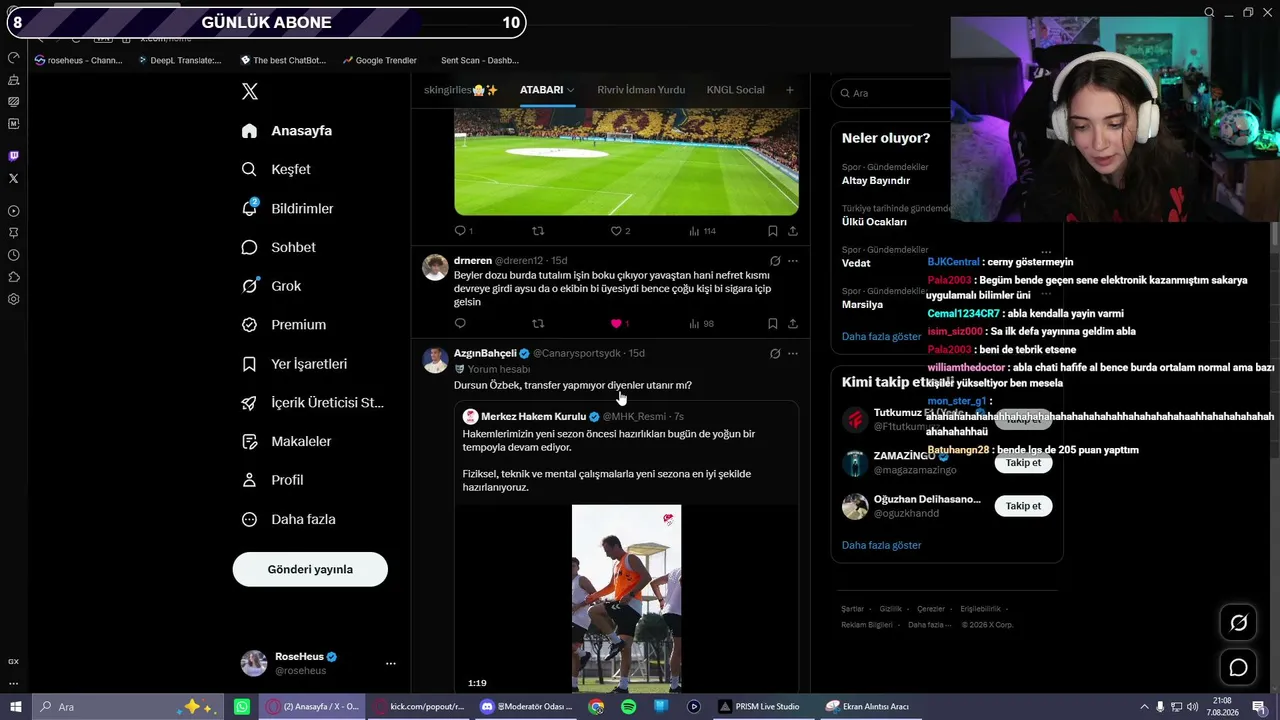
Task: Open Grok actions on AzgınBahçeli's post
Action: [775, 354]
